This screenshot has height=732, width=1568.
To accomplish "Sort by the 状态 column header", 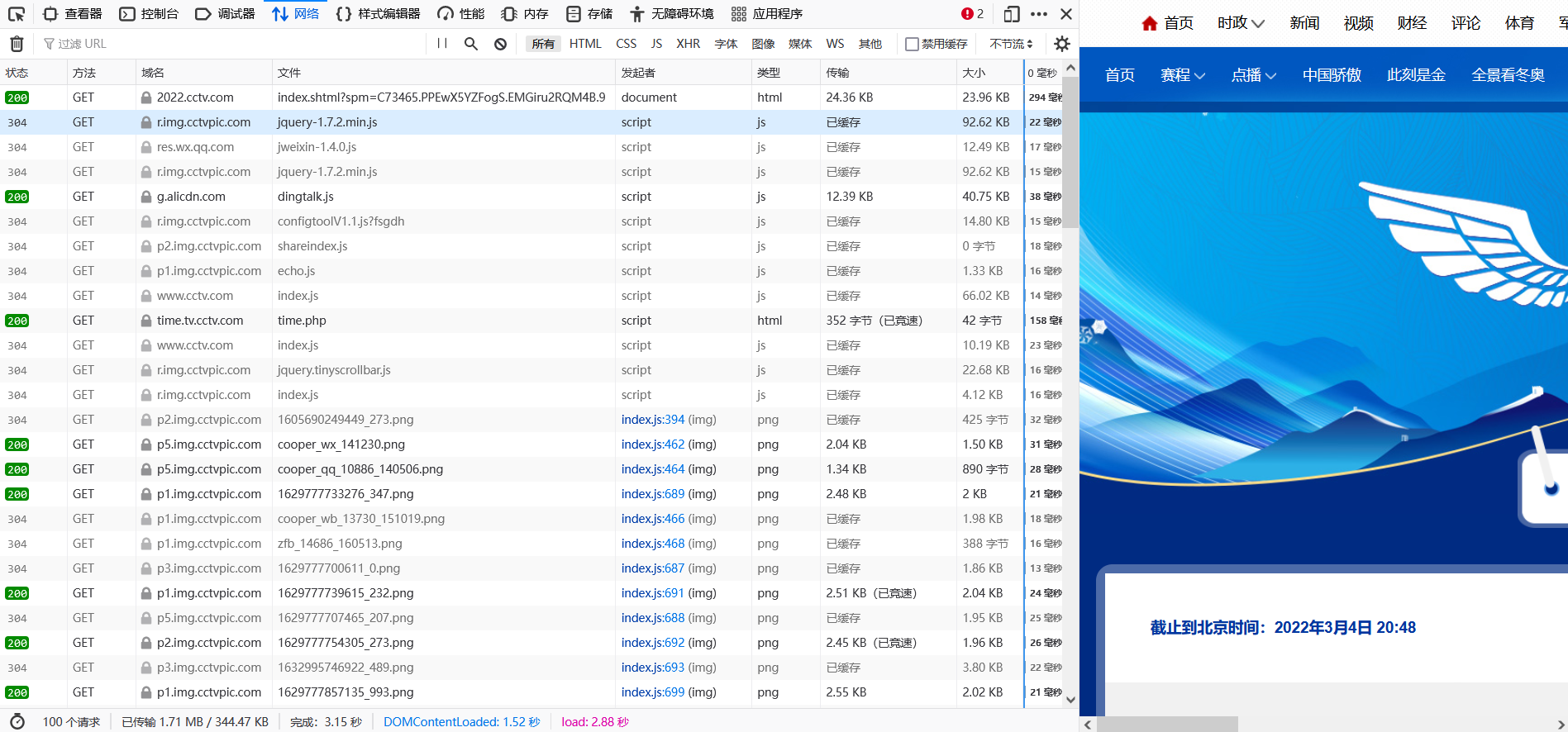I will tap(33, 73).
